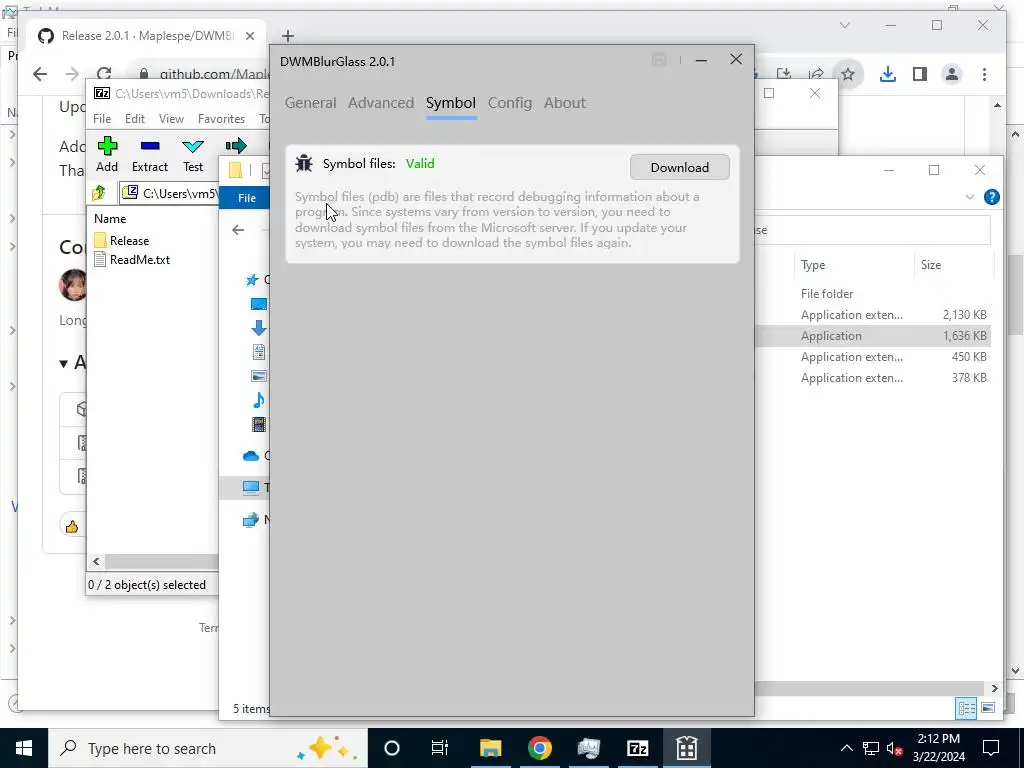Click the Type column header in Explorer

pyautogui.click(x=813, y=265)
